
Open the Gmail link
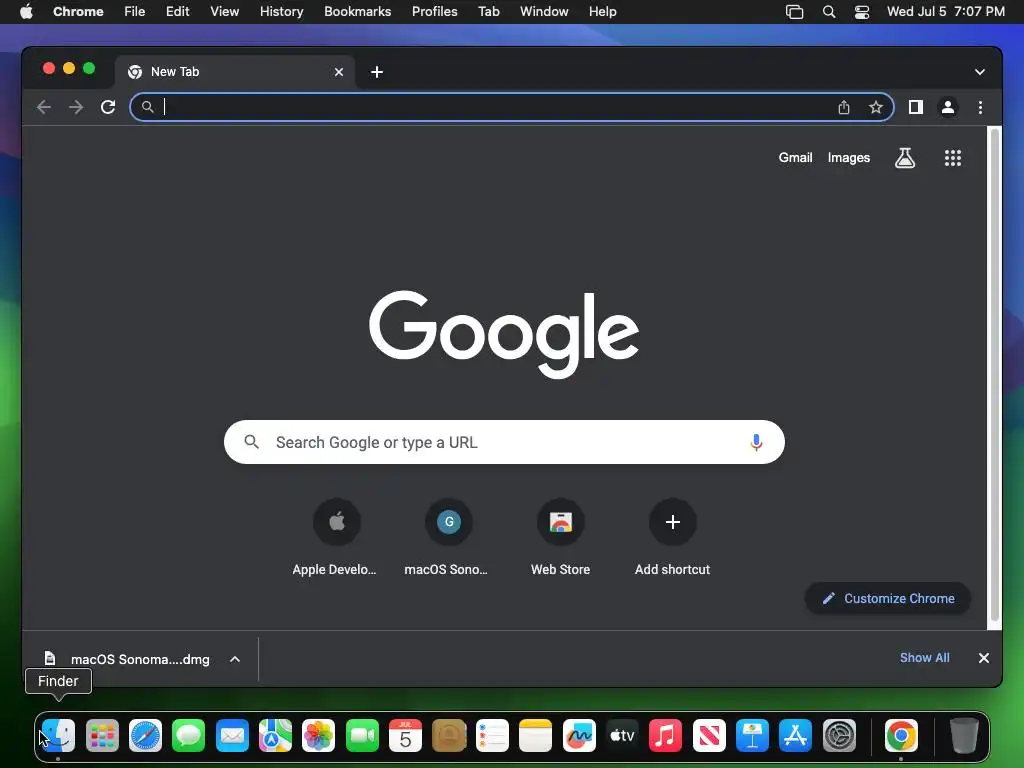tap(795, 157)
